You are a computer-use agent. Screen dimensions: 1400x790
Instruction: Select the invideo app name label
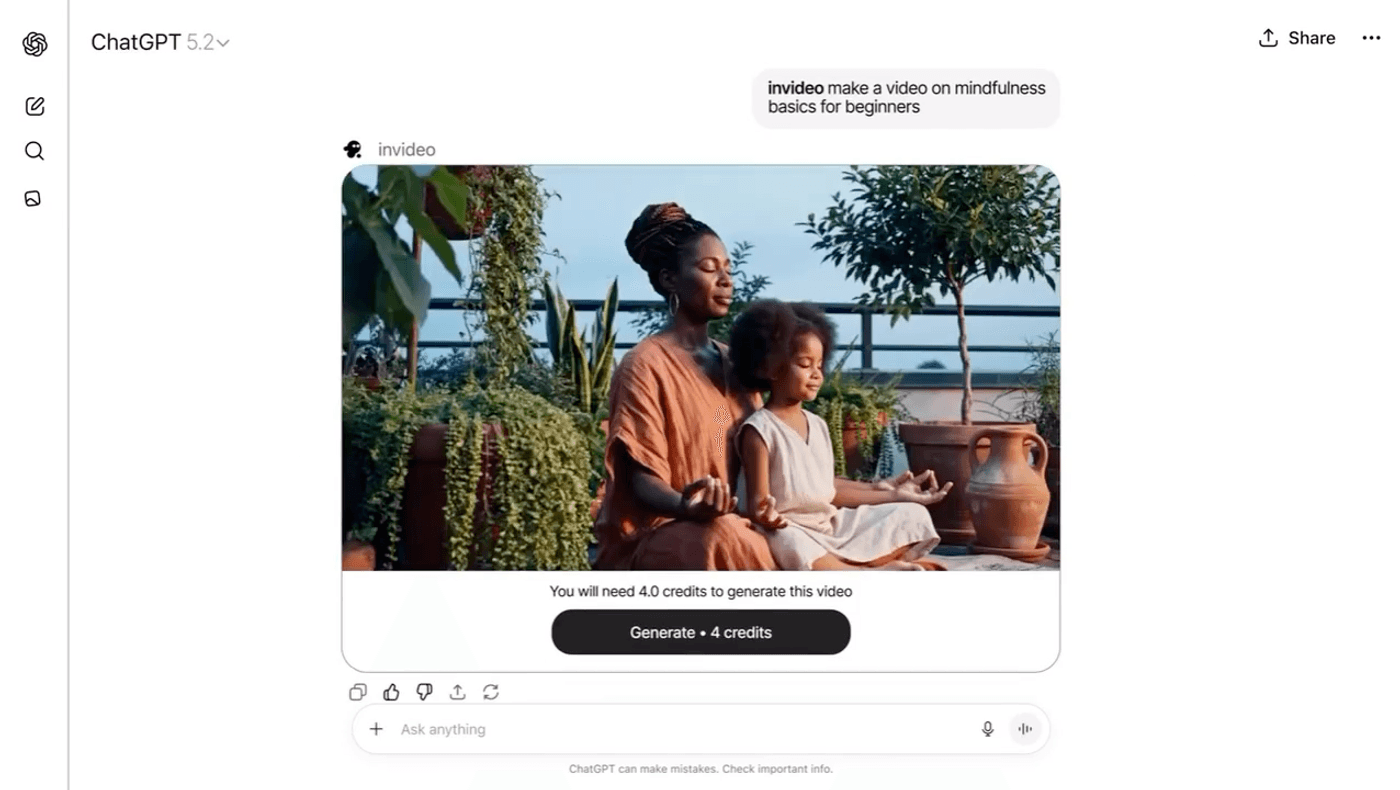(x=406, y=149)
